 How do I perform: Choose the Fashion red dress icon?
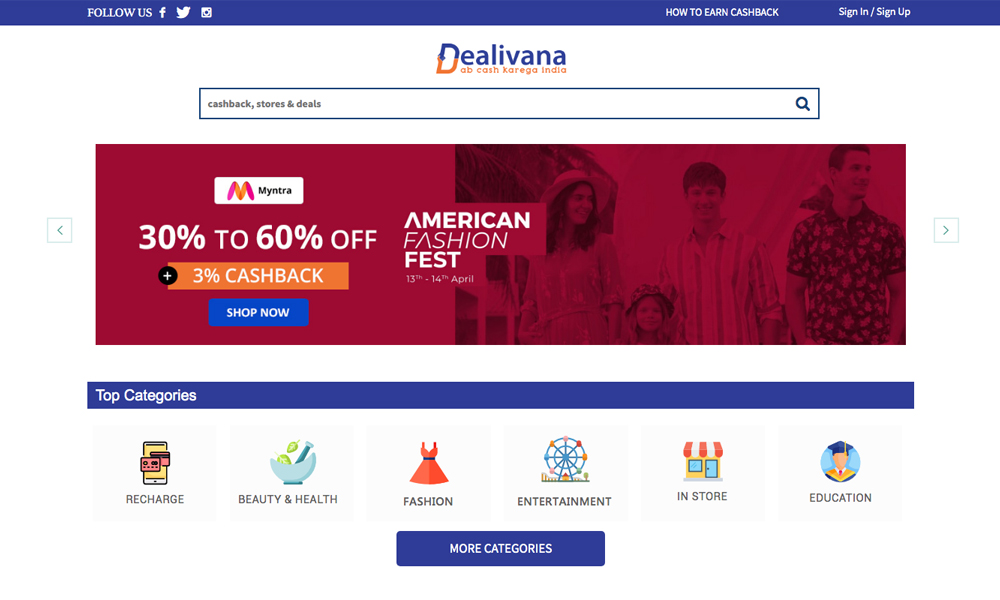point(429,464)
